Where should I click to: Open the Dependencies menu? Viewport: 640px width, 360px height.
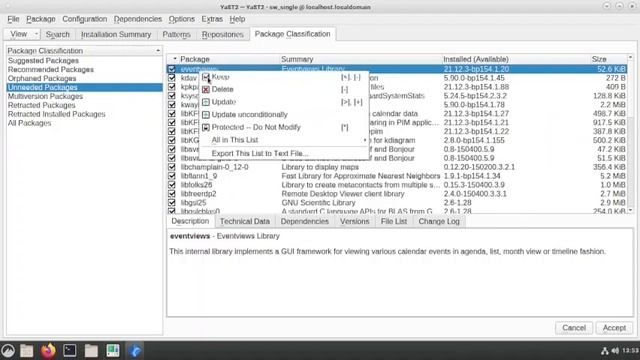click(x=138, y=19)
